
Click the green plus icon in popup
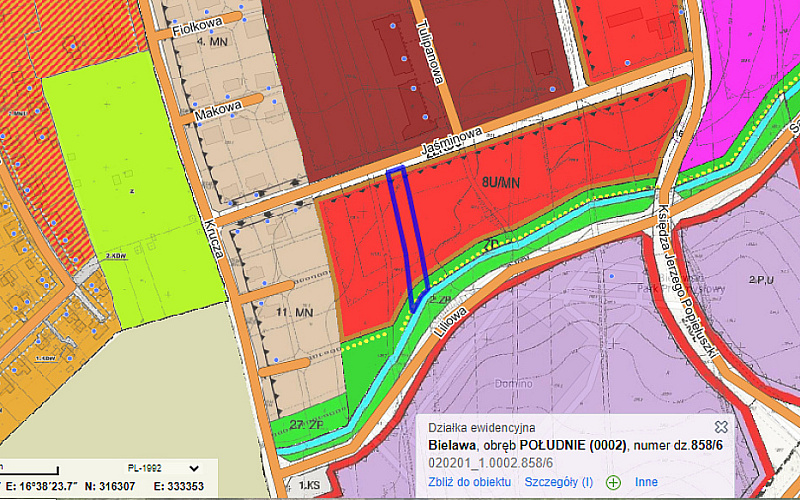tap(613, 482)
